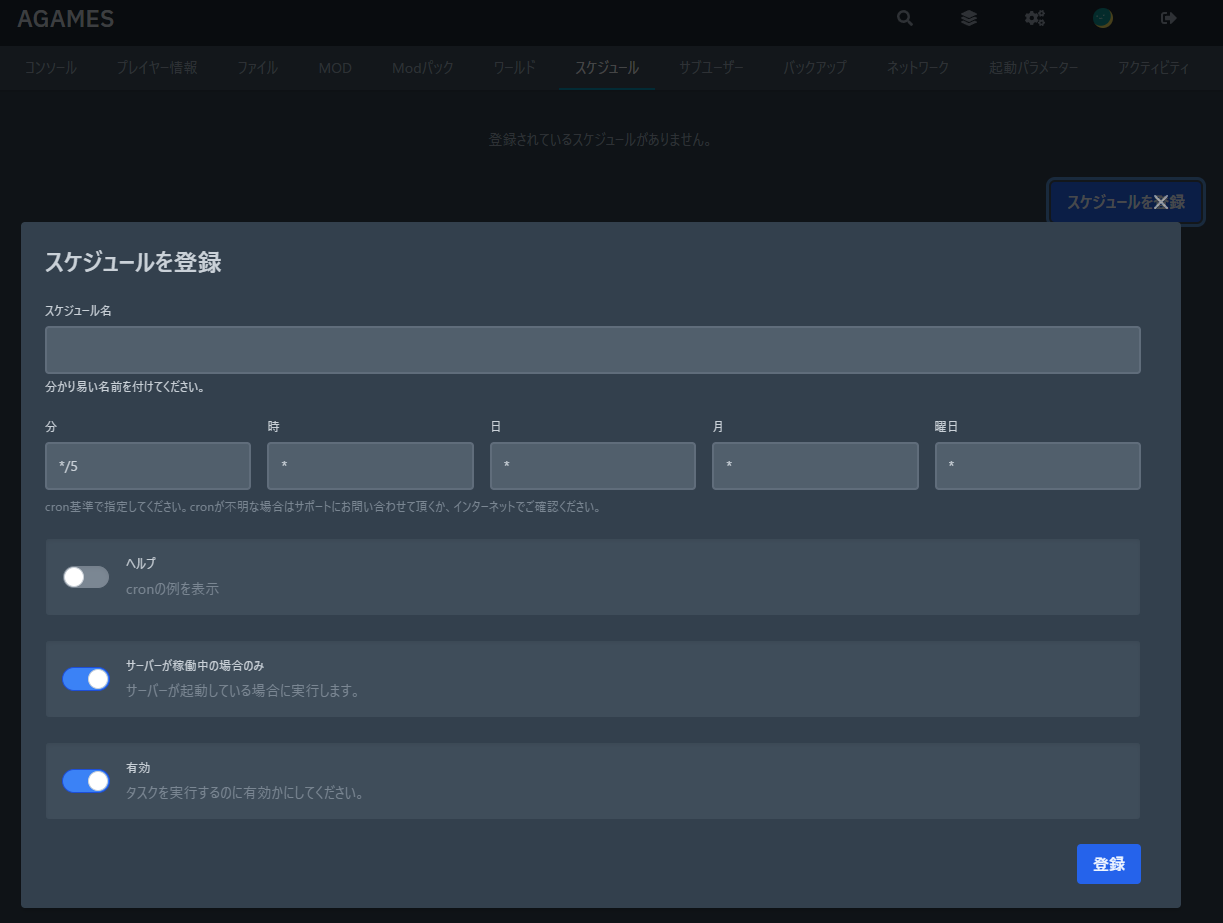The image size is (1223, 923).
Task: Open admin settings gears icon
Action: [x=1035, y=18]
